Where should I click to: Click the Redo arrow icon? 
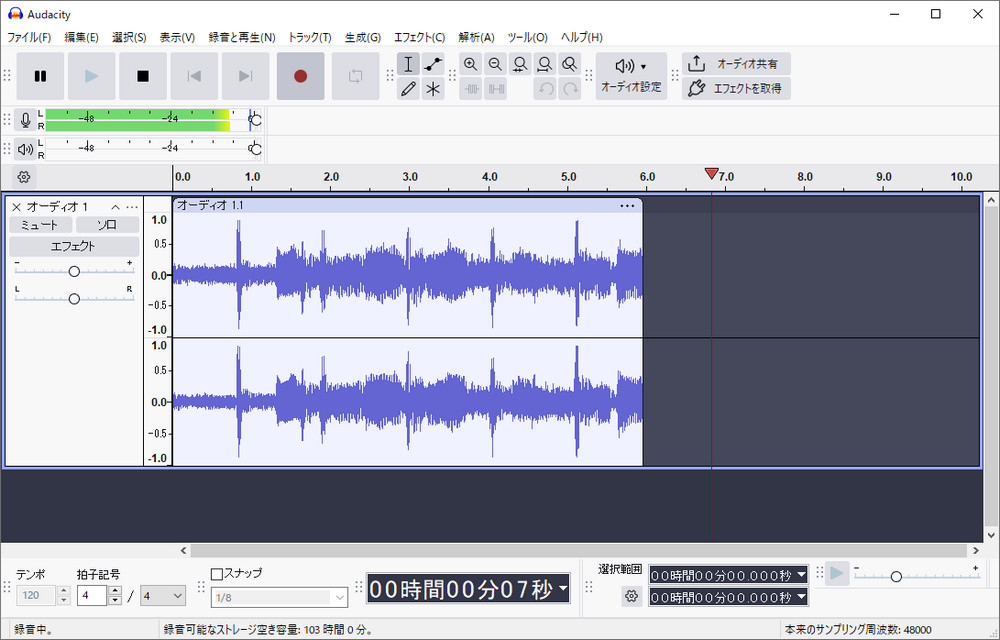tap(570, 89)
